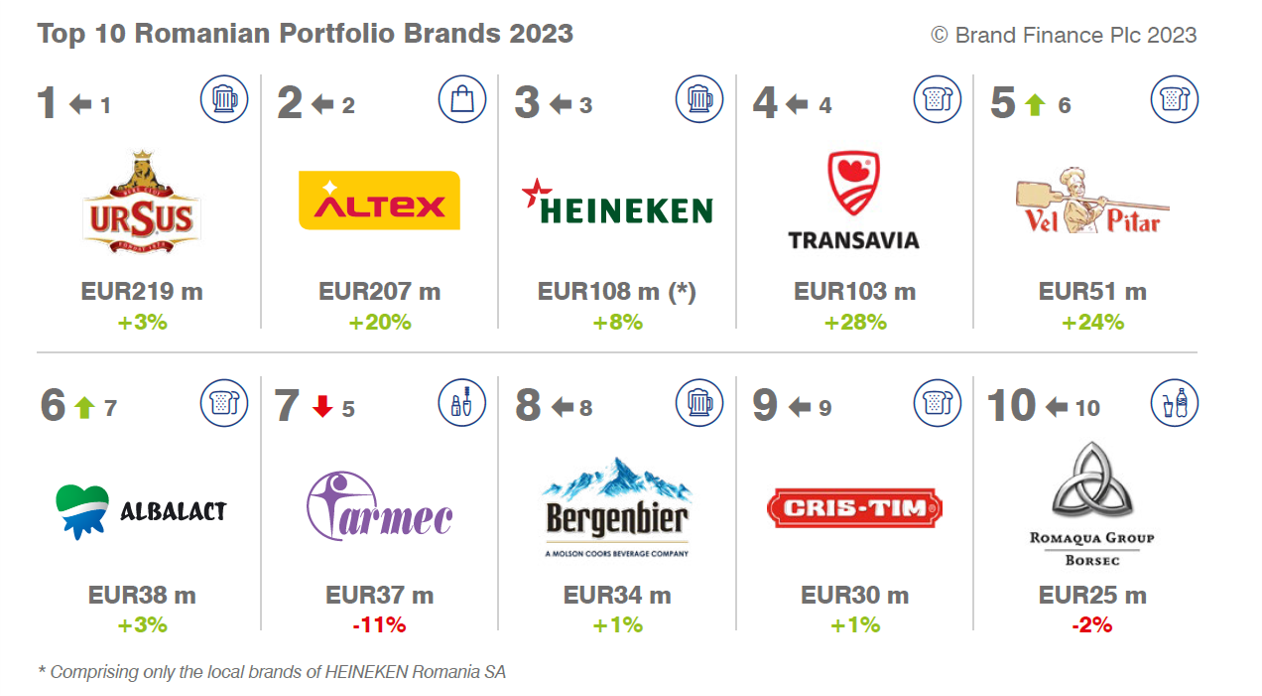Viewport: 1262px width, 696px height.
Task: Click the bottle and cup icon above Romaqua
Action: tap(1175, 402)
